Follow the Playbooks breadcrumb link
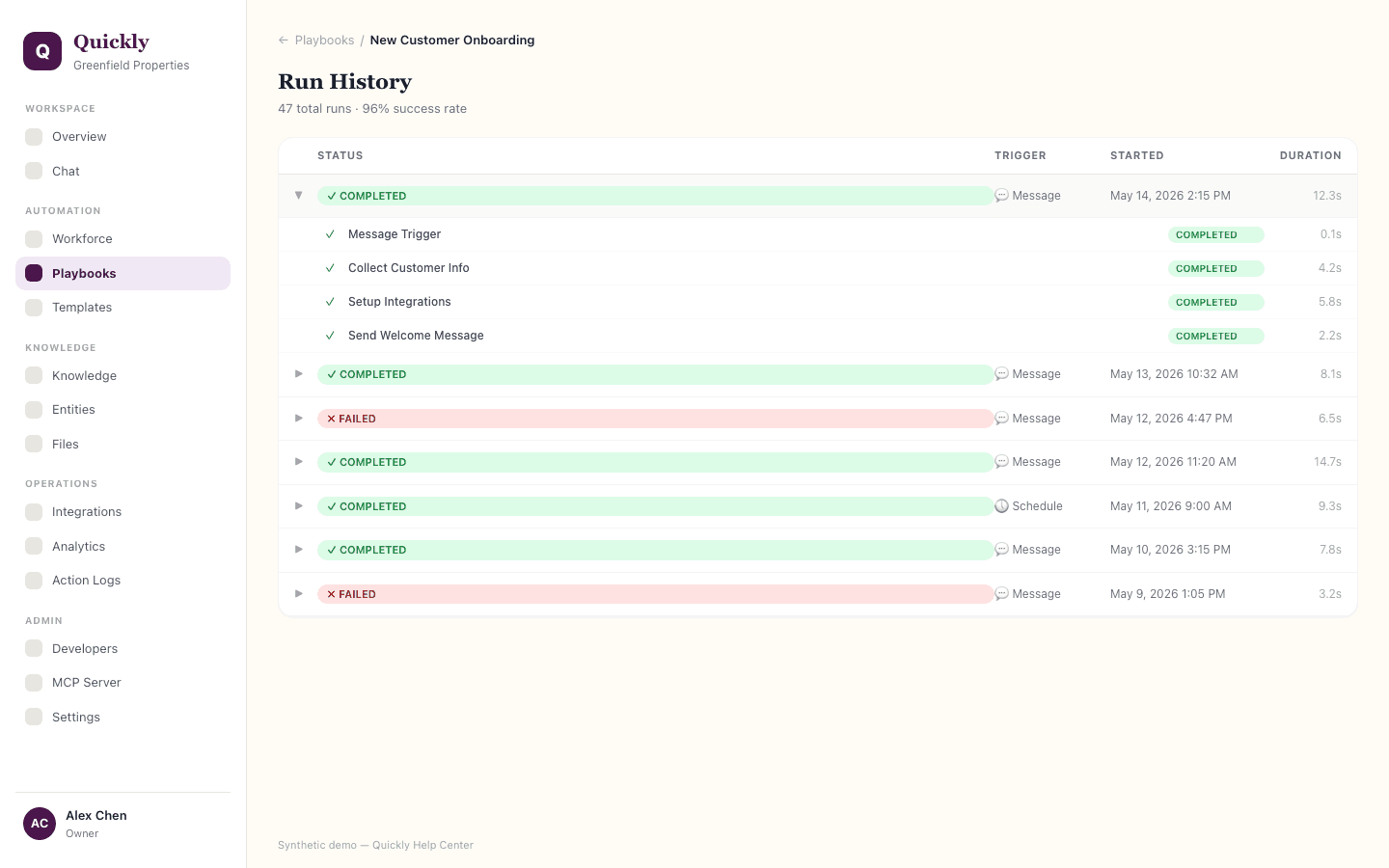This screenshot has width=1389, height=868. 324,41
